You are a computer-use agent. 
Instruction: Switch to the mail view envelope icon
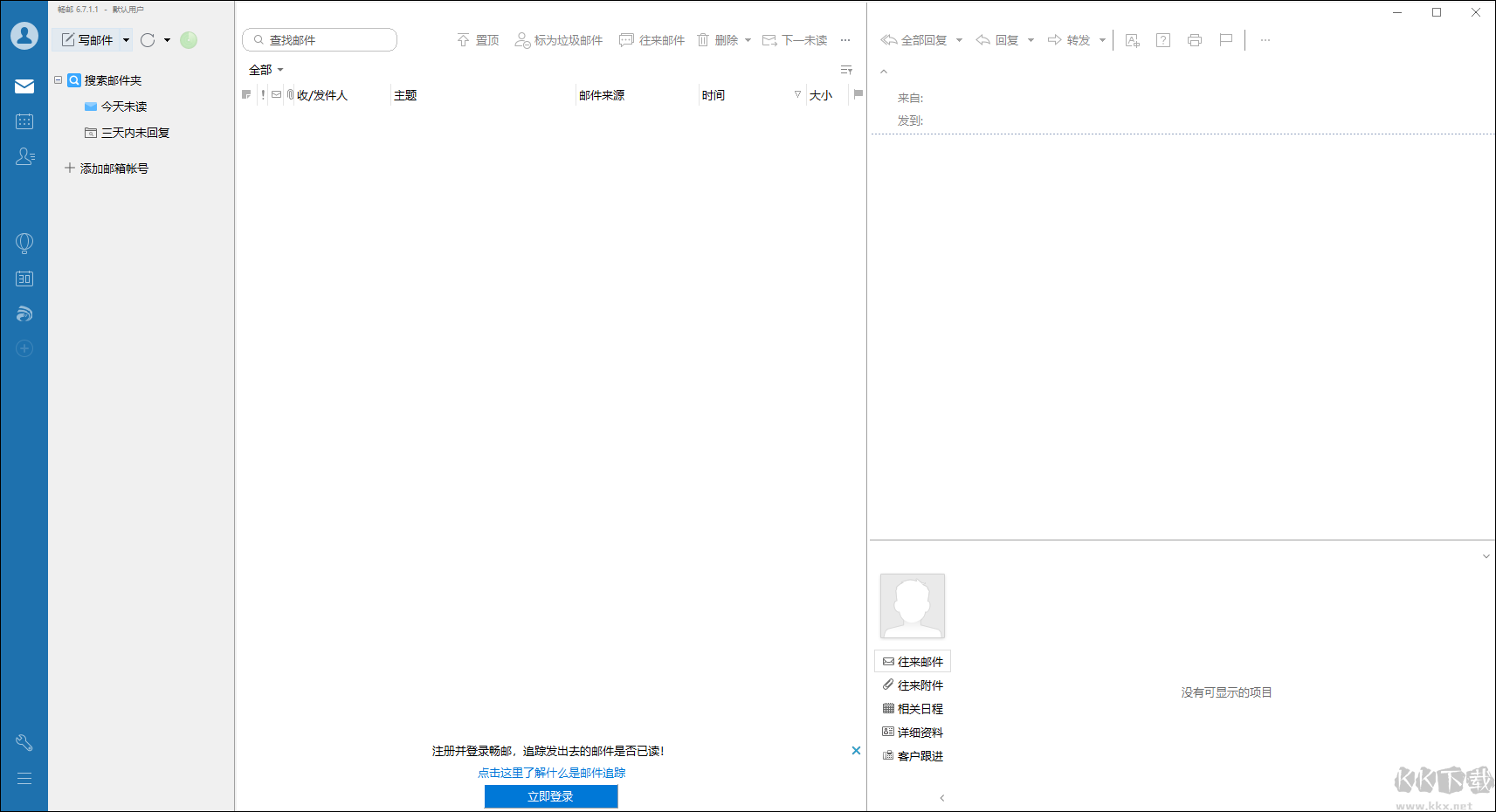[24, 86]
